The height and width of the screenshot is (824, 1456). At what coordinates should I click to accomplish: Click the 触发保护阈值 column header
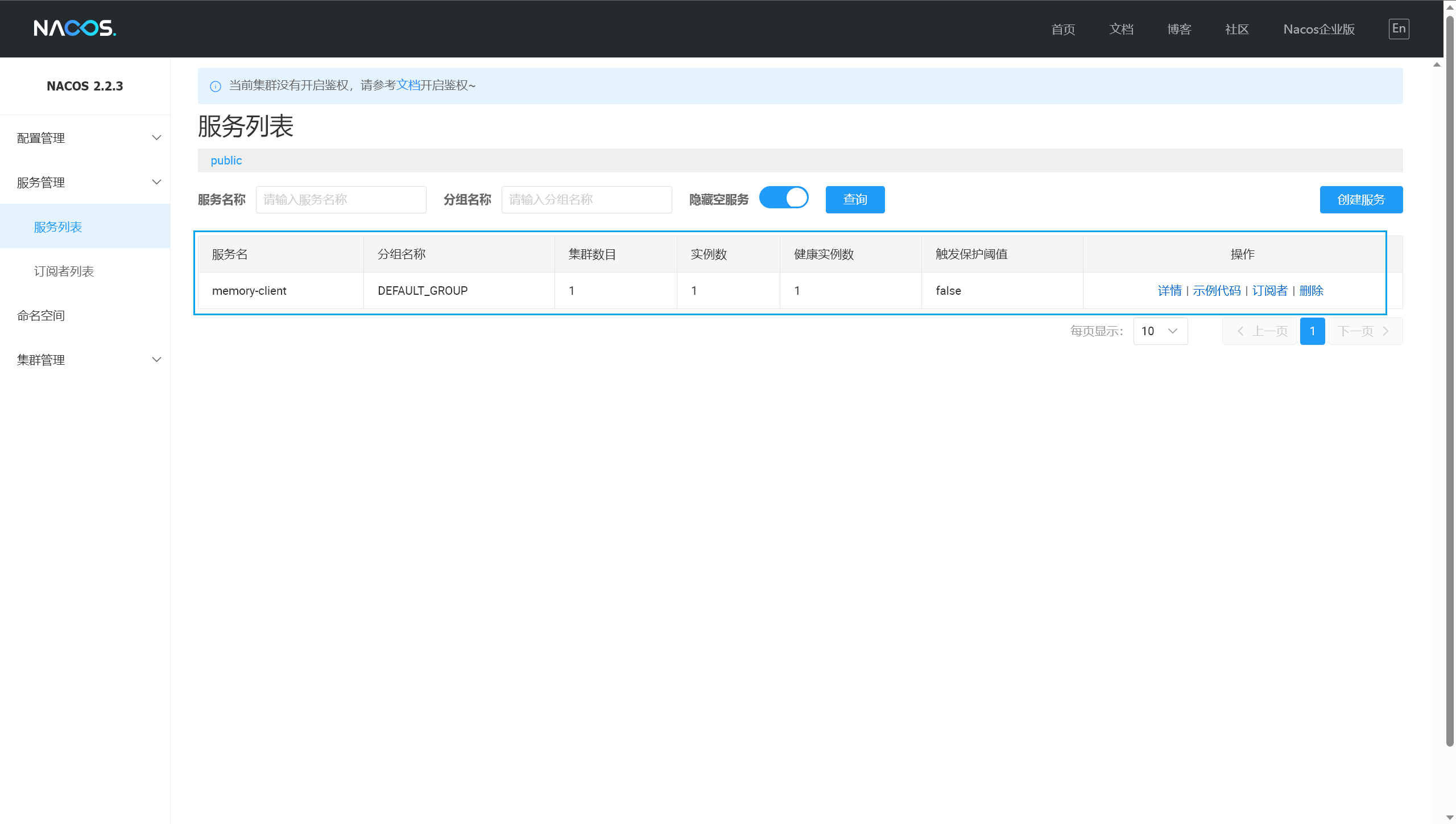pyautogui.click(x=1002, y=254)
